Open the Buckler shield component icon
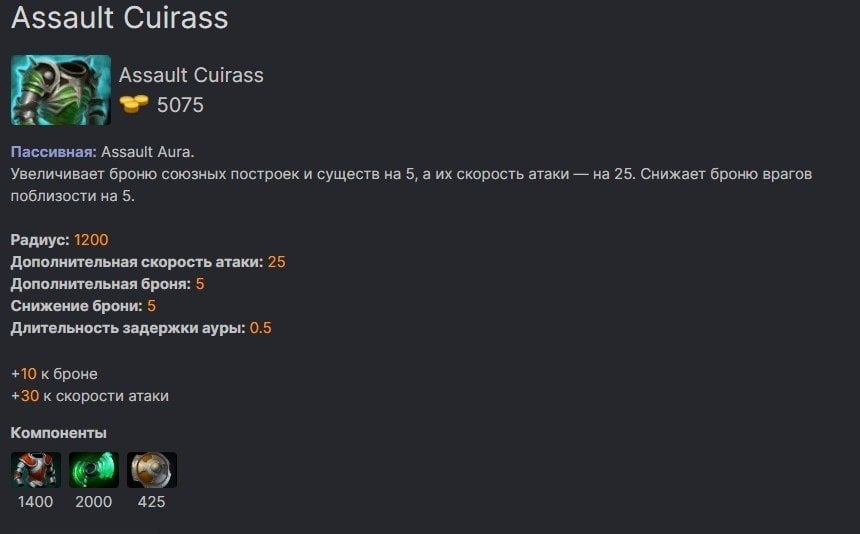Image resolution: width=860 pixels, height=534 pixels. (x=152, y=470)
